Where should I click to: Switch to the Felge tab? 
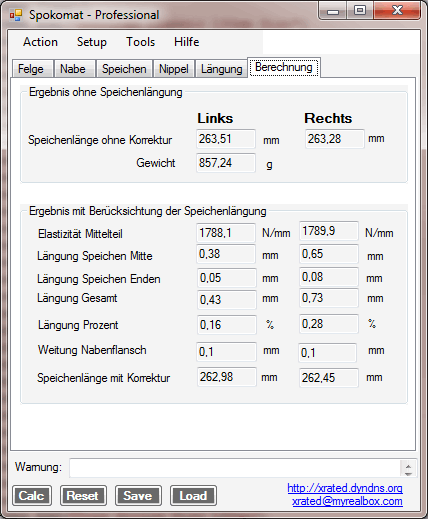32,69
